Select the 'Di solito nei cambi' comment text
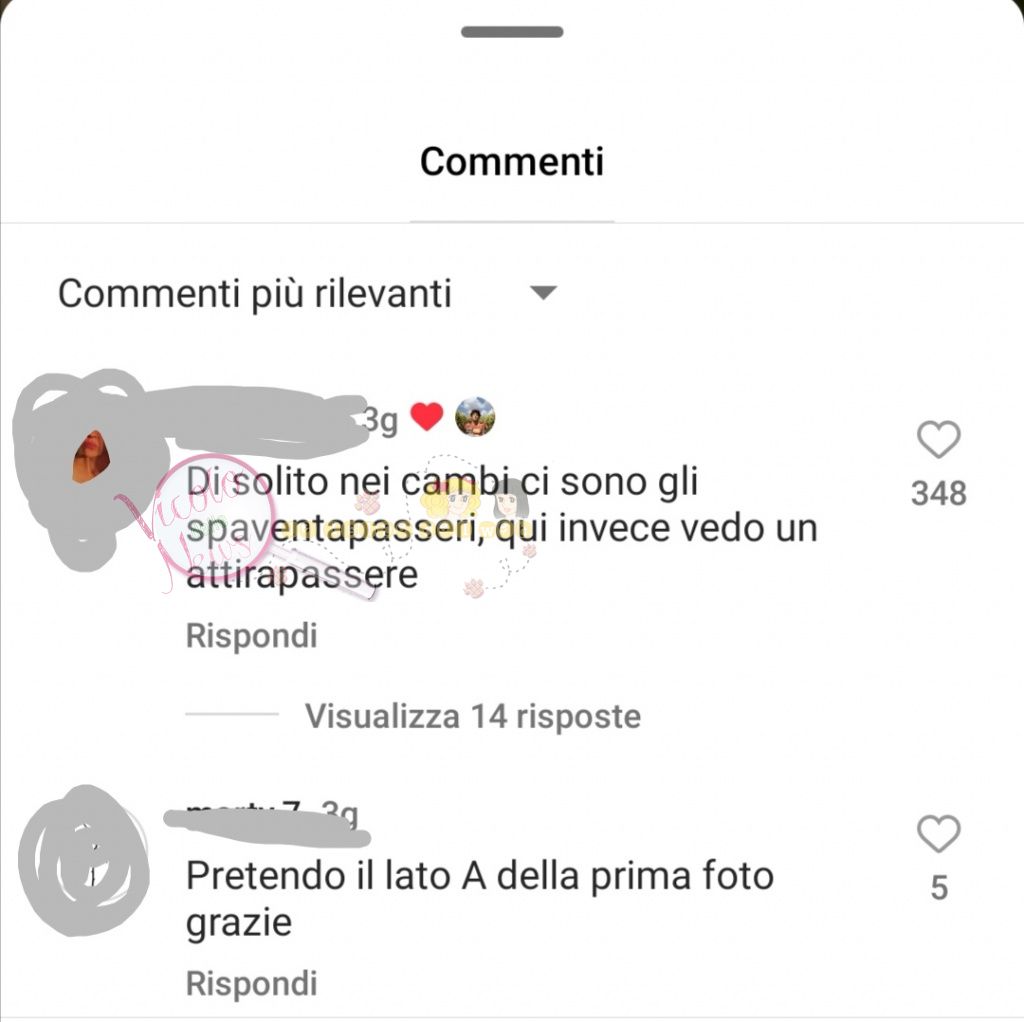 tap(502, 528)
